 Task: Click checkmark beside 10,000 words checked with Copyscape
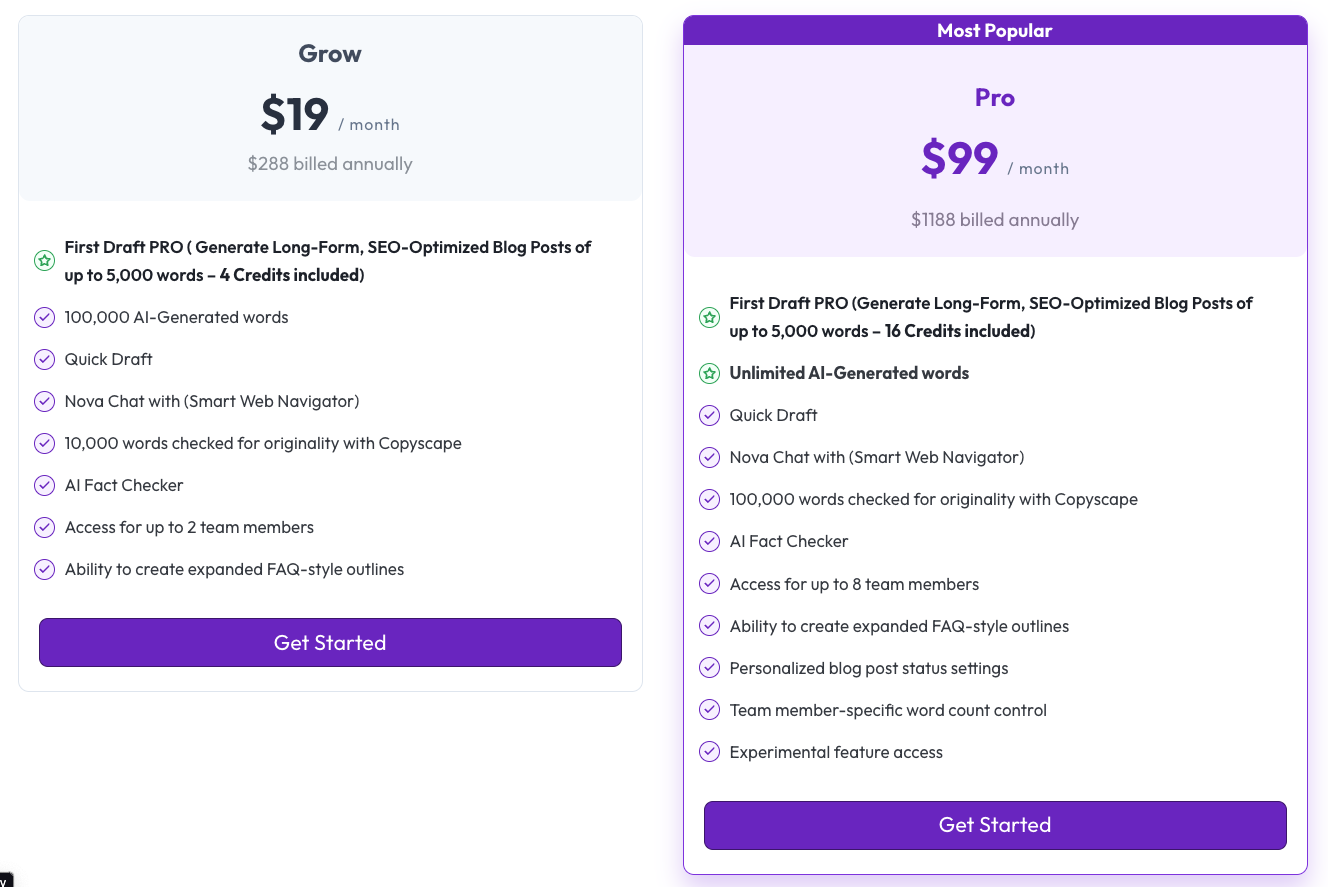[44, 443]
